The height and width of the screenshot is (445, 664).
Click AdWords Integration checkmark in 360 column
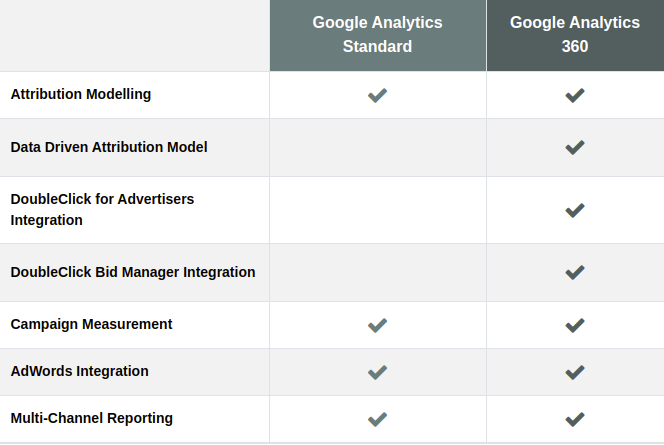(x=575, y=372)
